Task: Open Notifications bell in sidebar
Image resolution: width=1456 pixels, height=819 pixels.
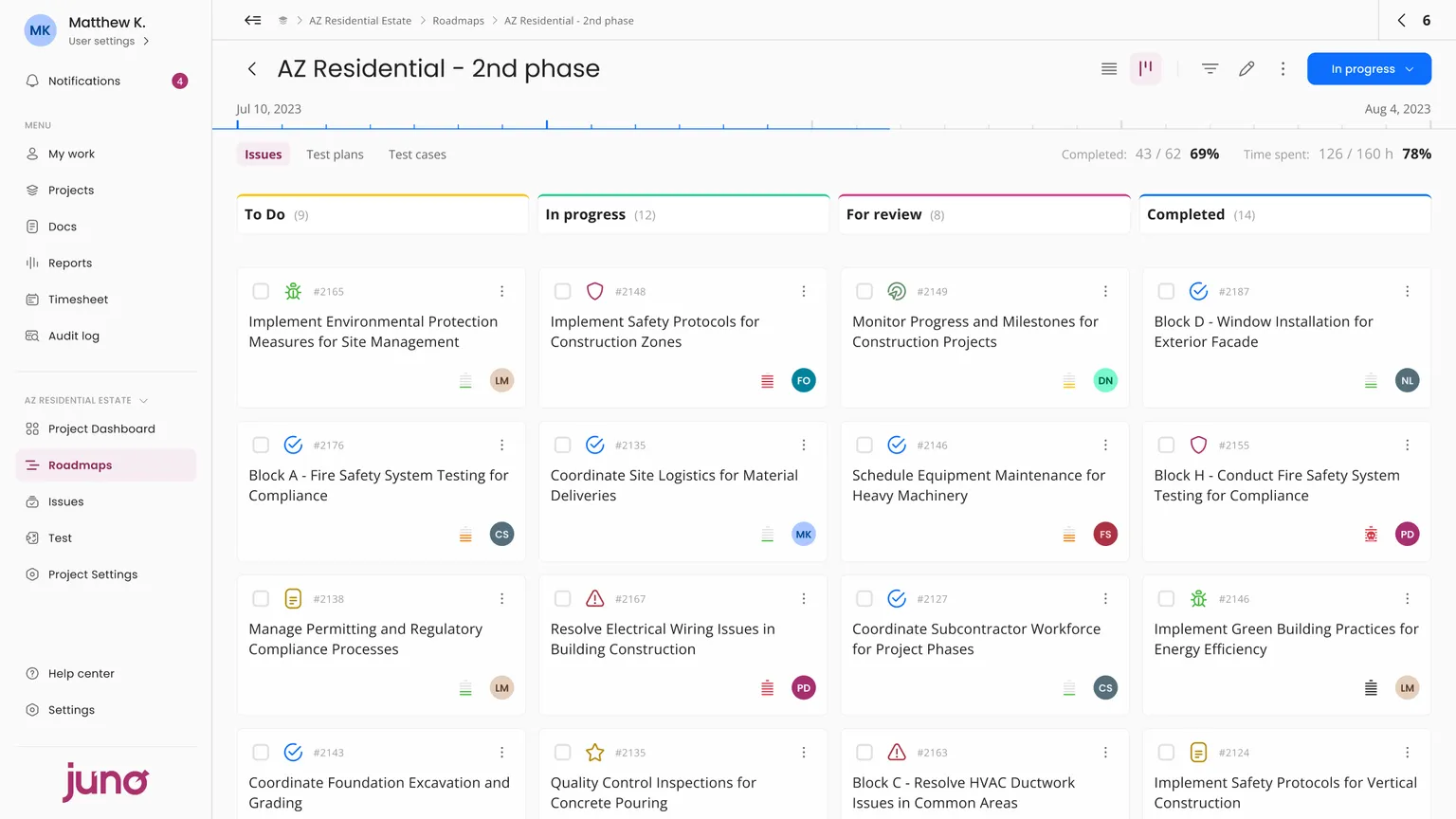Action: [33, 81]
